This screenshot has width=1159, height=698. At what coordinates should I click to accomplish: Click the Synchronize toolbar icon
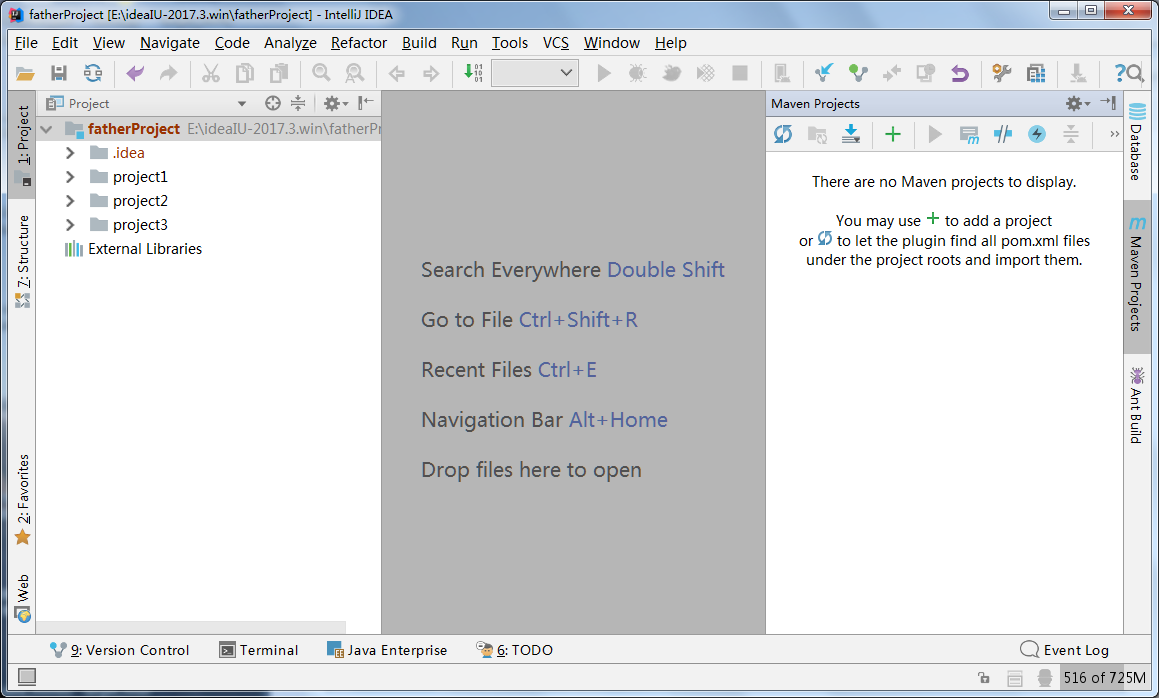(92, 73)
